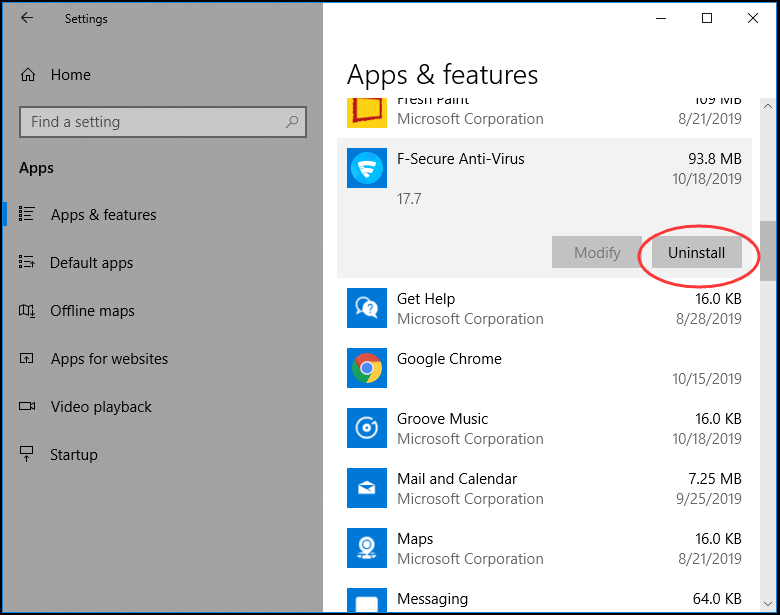Click the 9/25/2019 install date

click(708, 499)
